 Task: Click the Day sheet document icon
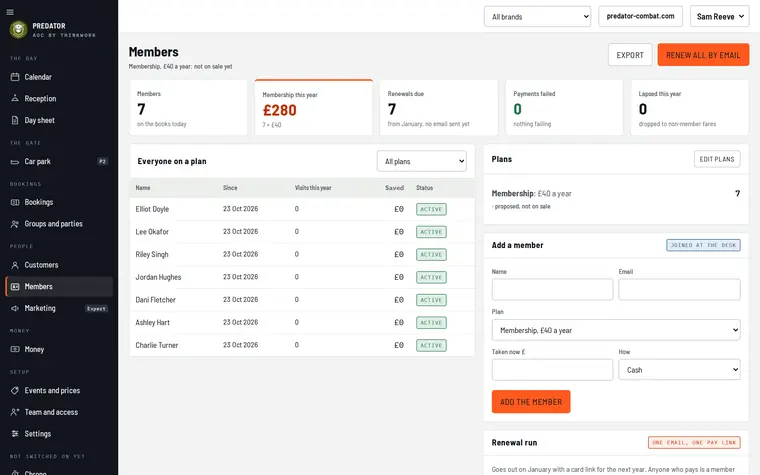point(15,120)
